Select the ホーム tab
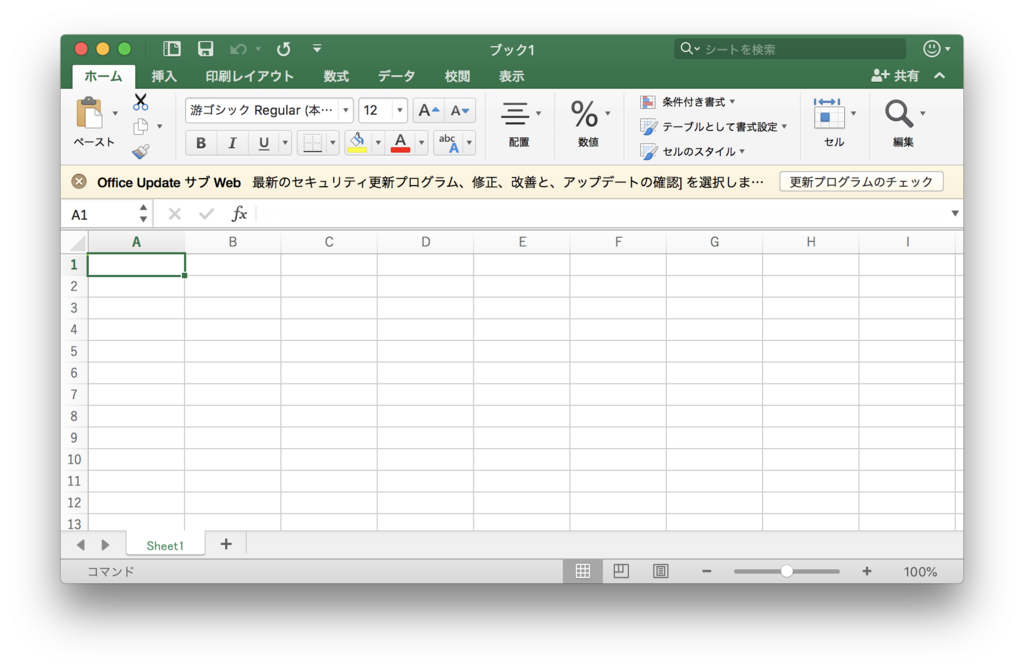Viewport: 1024px width, 670px height. [x=103, y=76]
